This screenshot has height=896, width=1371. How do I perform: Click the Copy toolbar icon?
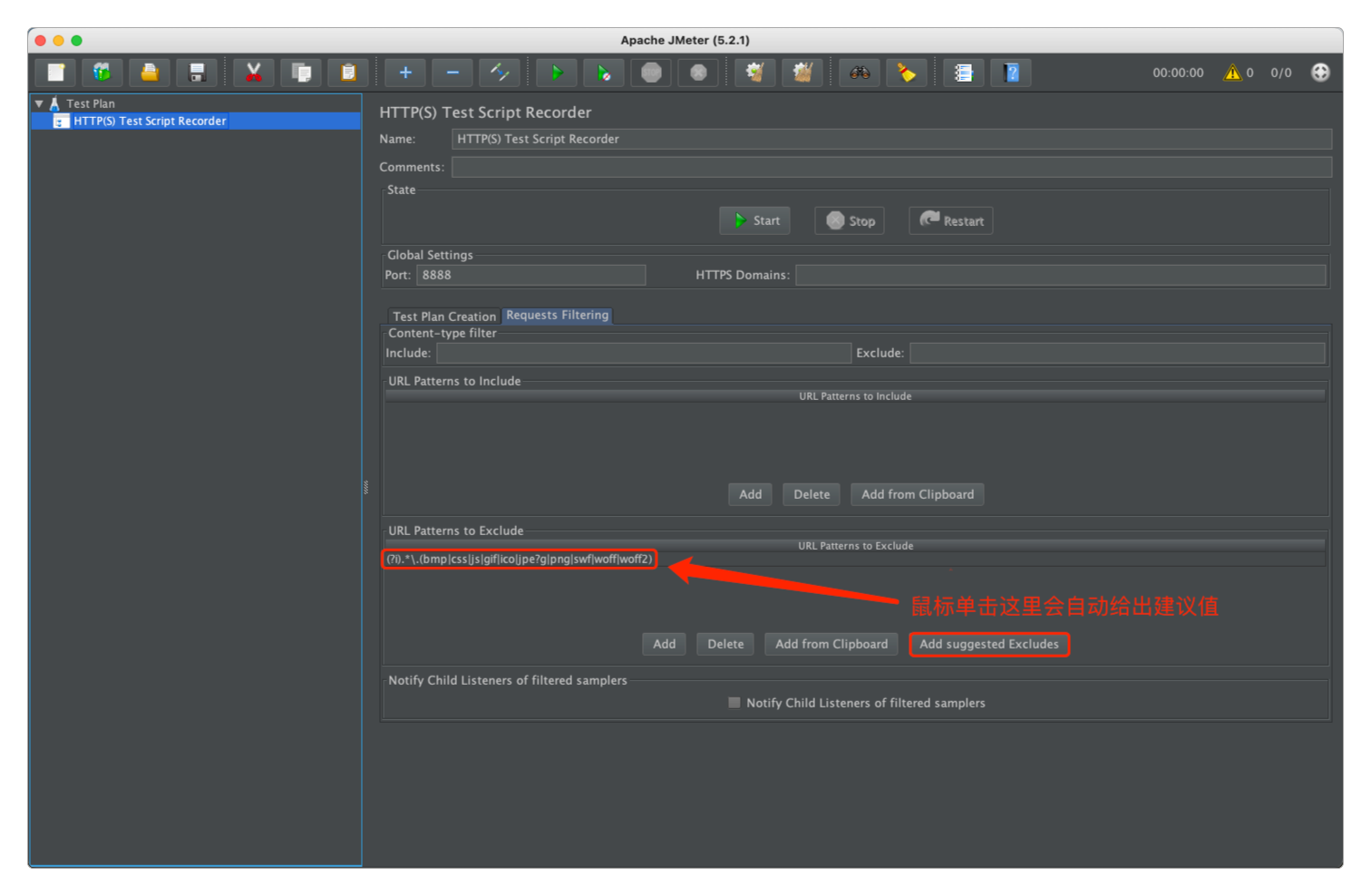(301, 73)
